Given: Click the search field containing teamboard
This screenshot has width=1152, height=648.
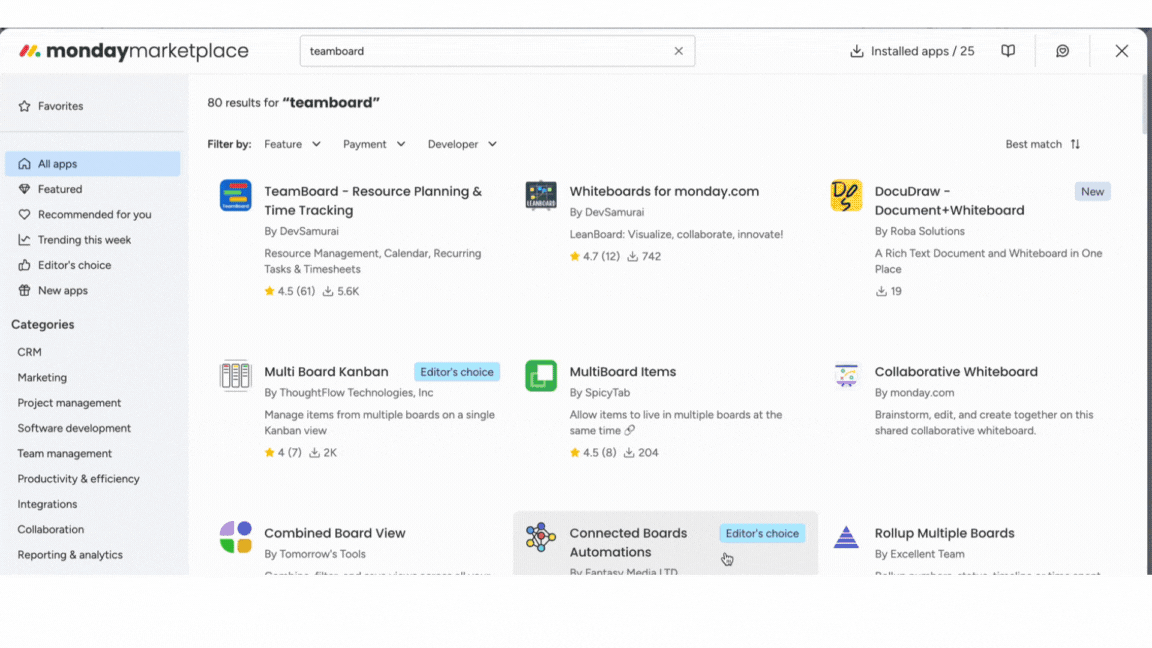Looking at the screenshot, I should pos(497,51).
